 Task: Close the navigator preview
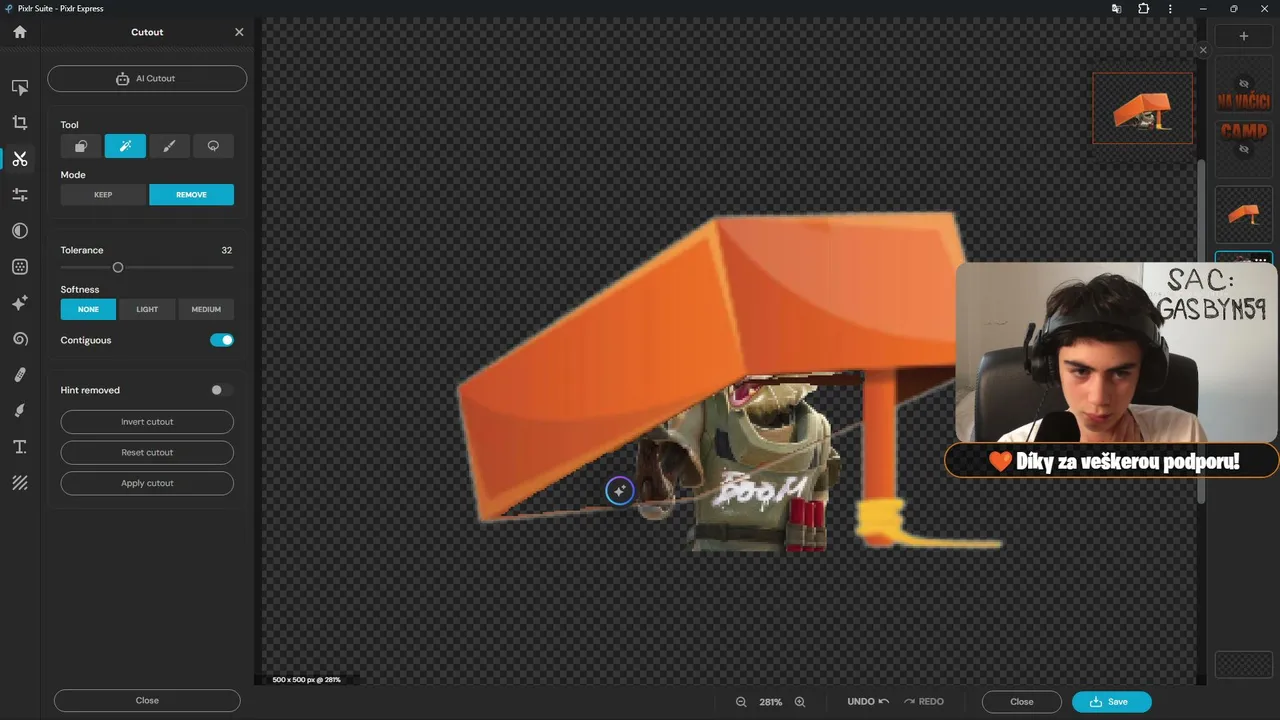[1203, 50]
